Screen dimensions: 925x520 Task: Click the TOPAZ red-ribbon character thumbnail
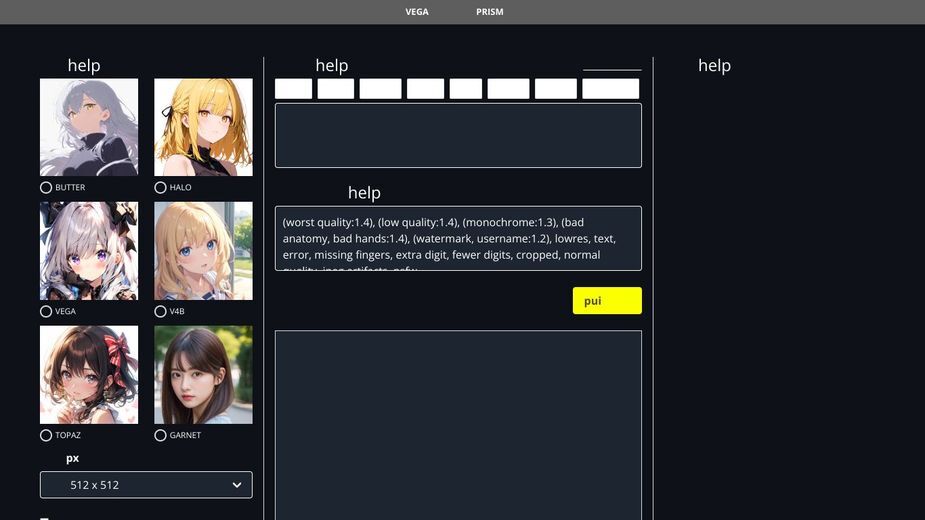[89, 375]
